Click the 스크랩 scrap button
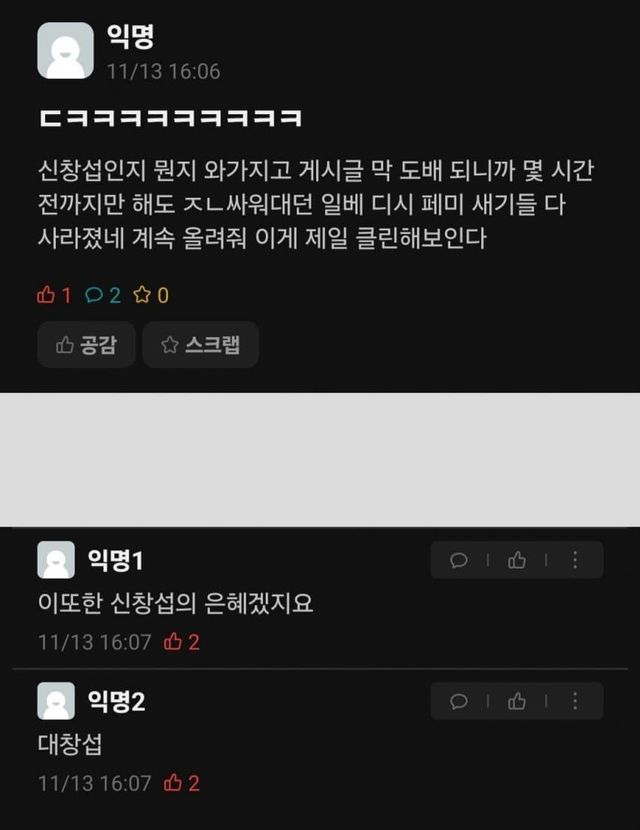The height and width of the screenshot is (830, 640). tap(201, 345)
